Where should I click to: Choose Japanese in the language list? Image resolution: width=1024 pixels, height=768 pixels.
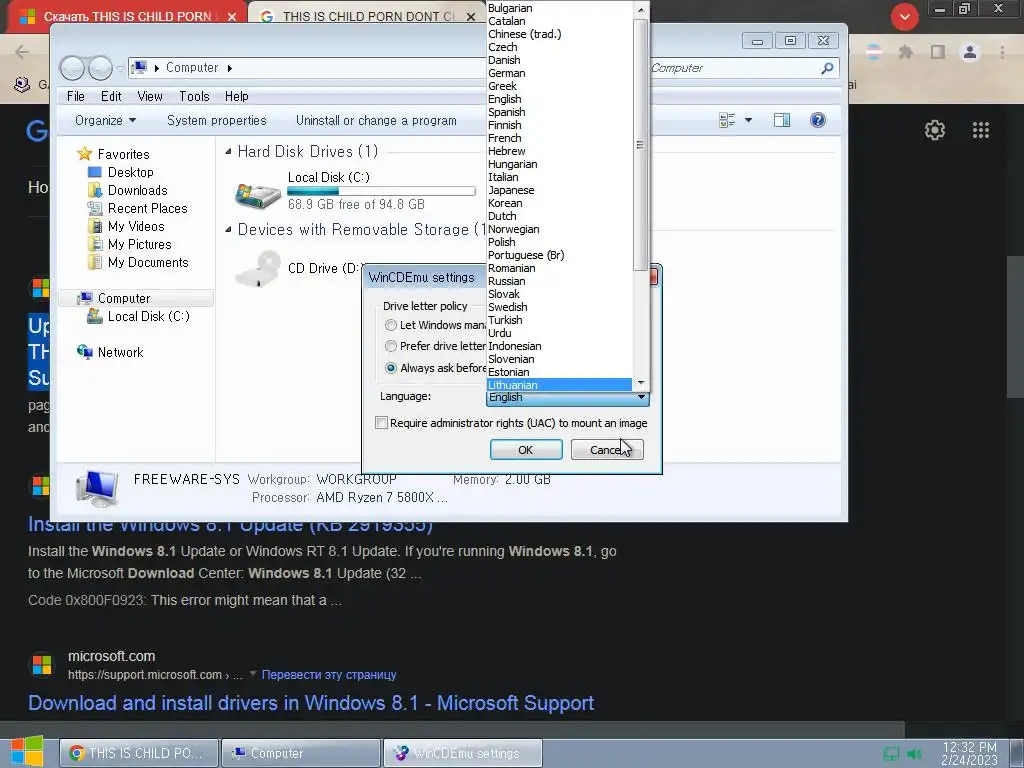pos(559,190)
